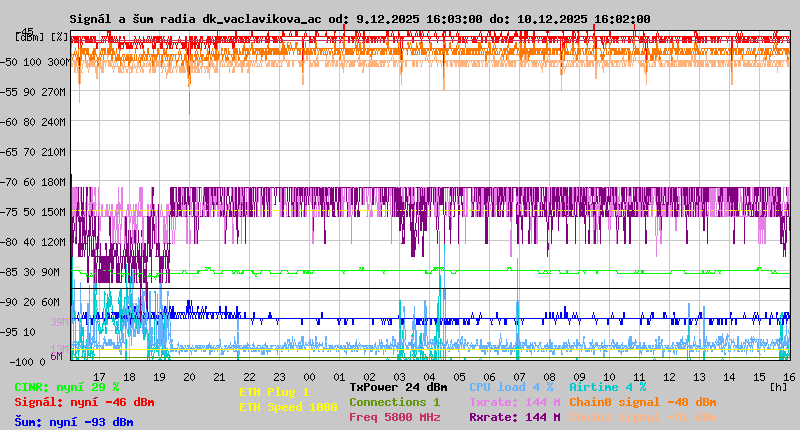Click the 'TxPower 24 dBm' legend label
This screenshot has height=430, width=800.
(398, 387)
